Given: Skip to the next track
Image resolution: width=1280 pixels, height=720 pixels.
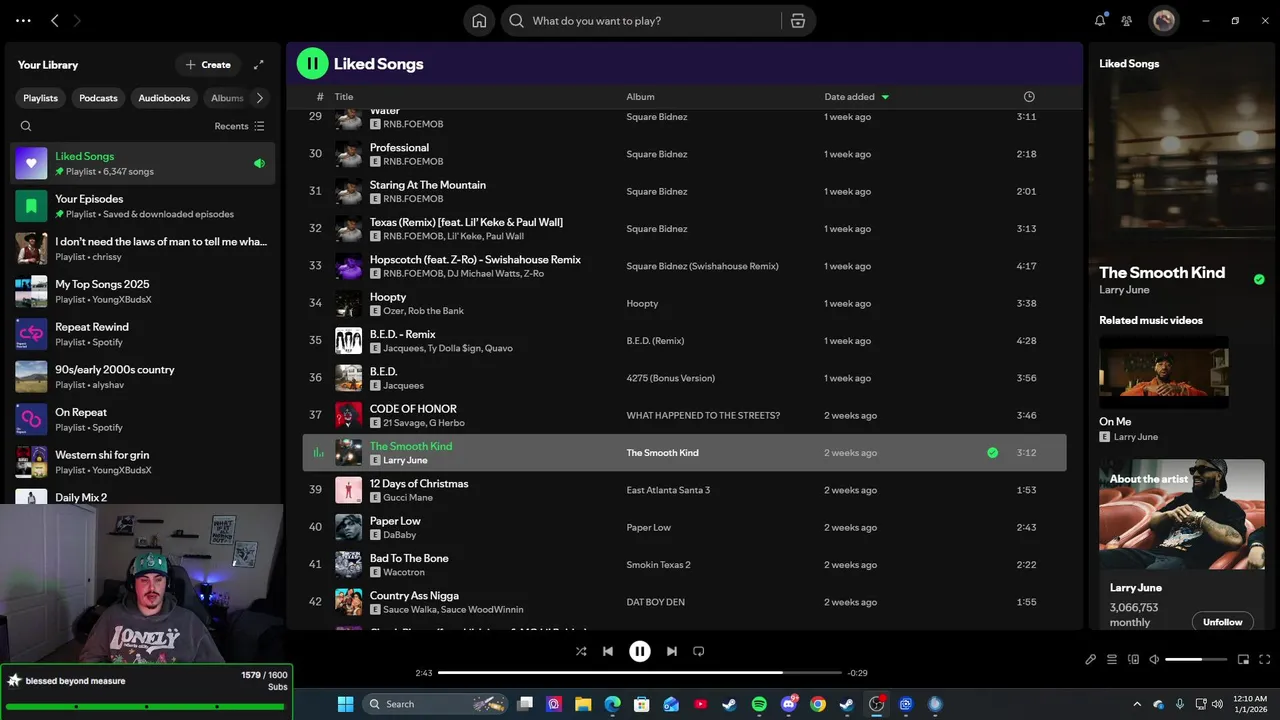Looking at the screenshot, I should coord(672,651).
